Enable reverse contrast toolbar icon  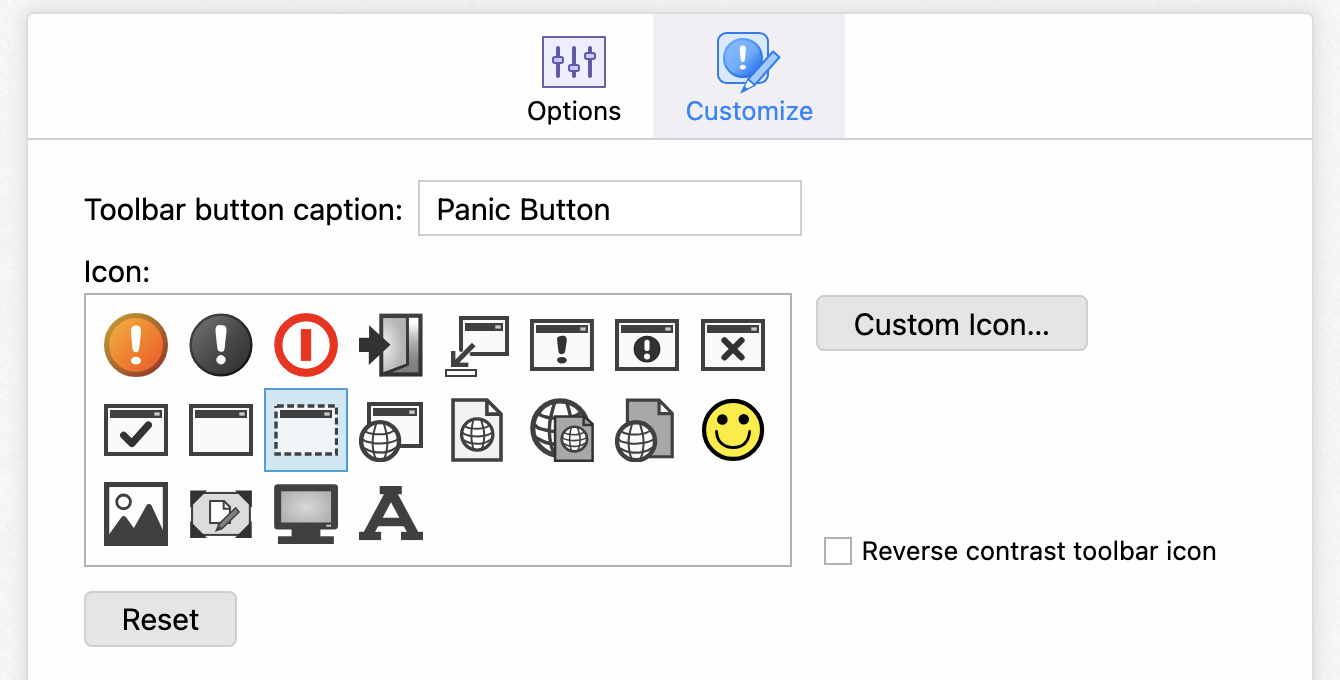click(x=838, y=551)
